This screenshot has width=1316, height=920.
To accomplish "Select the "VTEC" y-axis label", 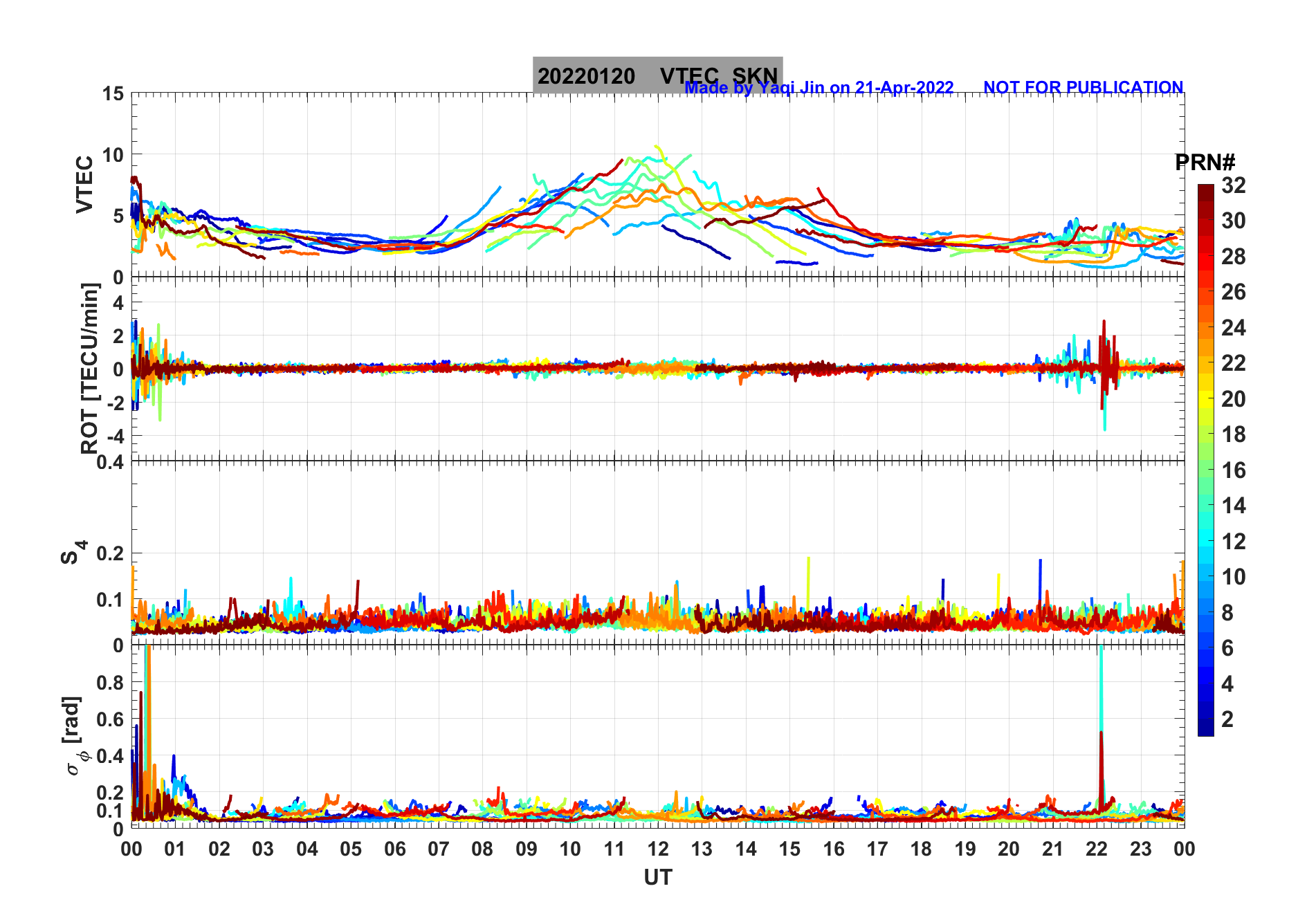I will (84, 184).
